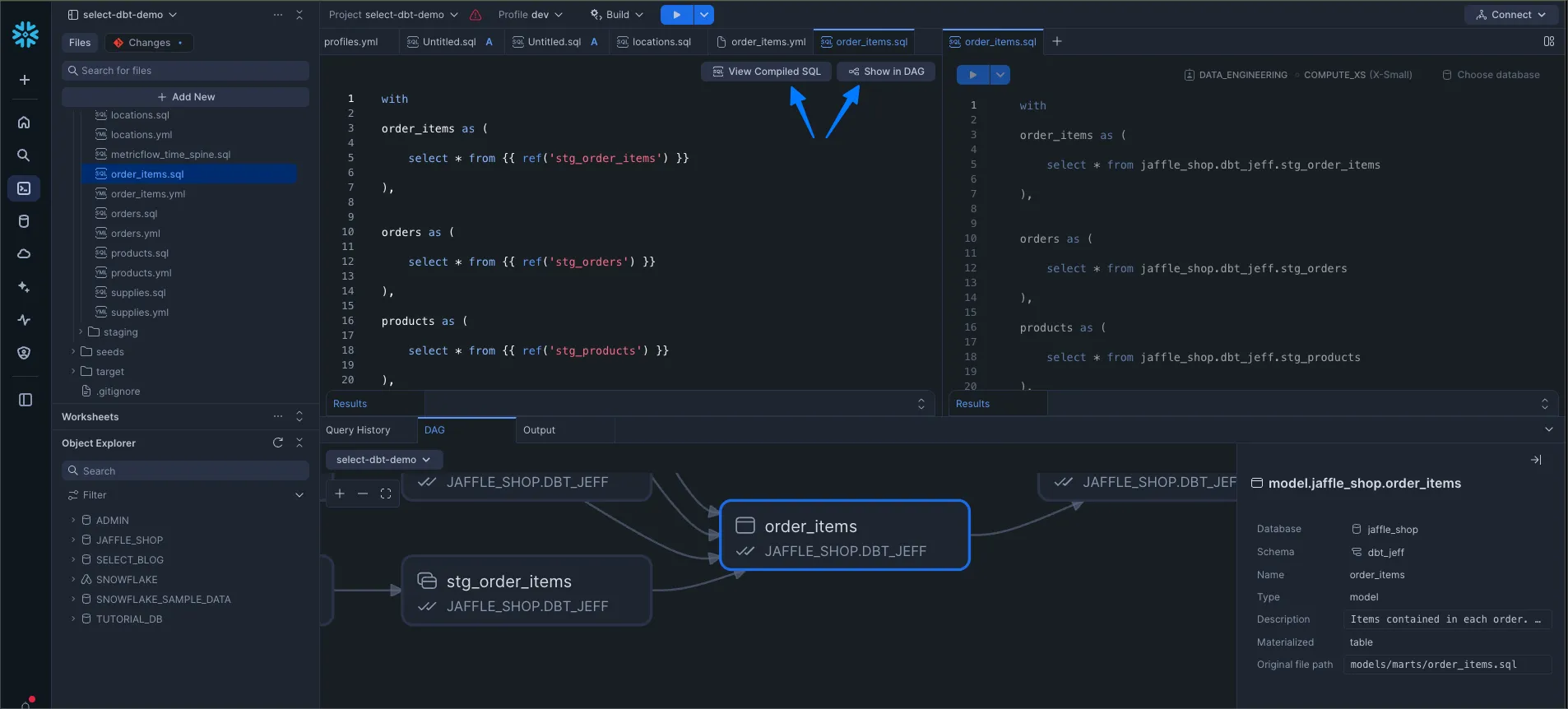The height and width of the screenshot is (709, 1568).
Task: Open the Worksheets section more options
Action: pos(278,417)
